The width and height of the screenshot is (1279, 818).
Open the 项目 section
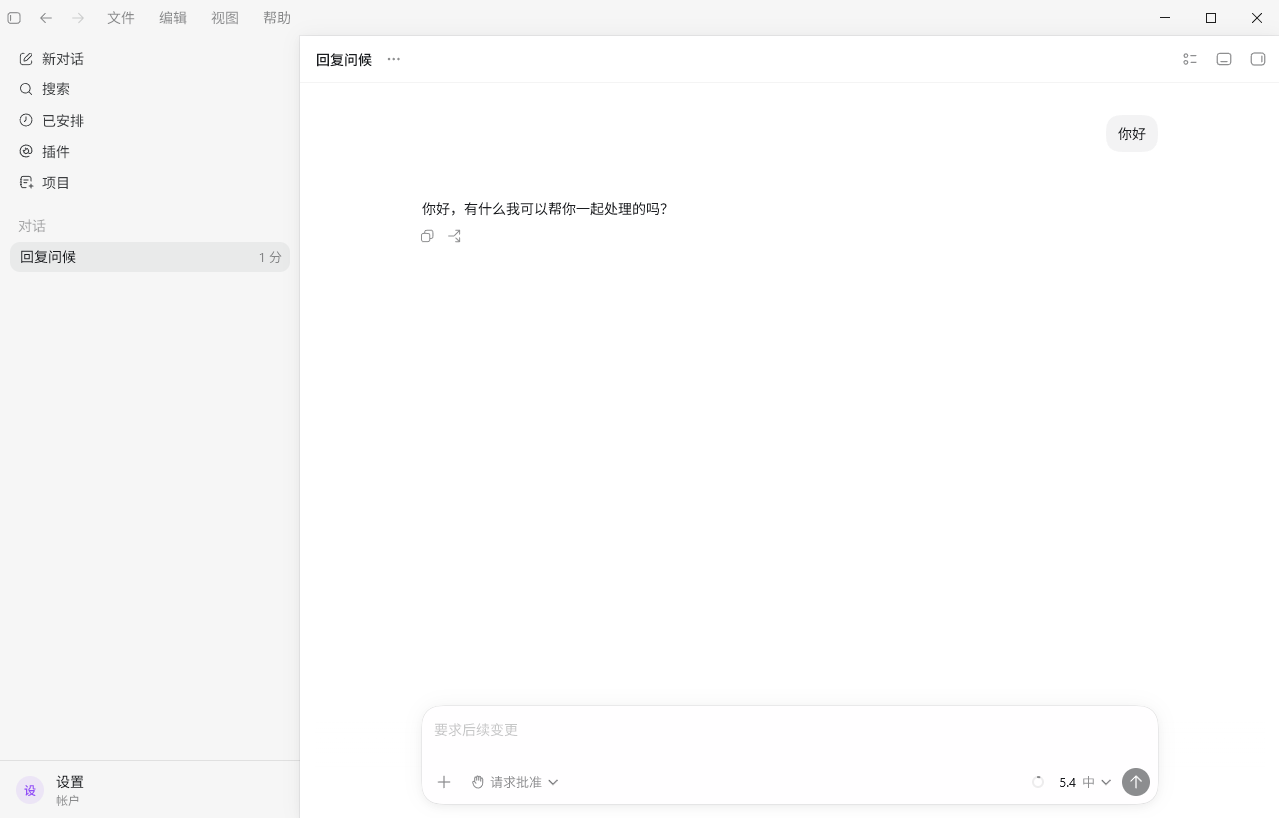[x=150, y=182]
